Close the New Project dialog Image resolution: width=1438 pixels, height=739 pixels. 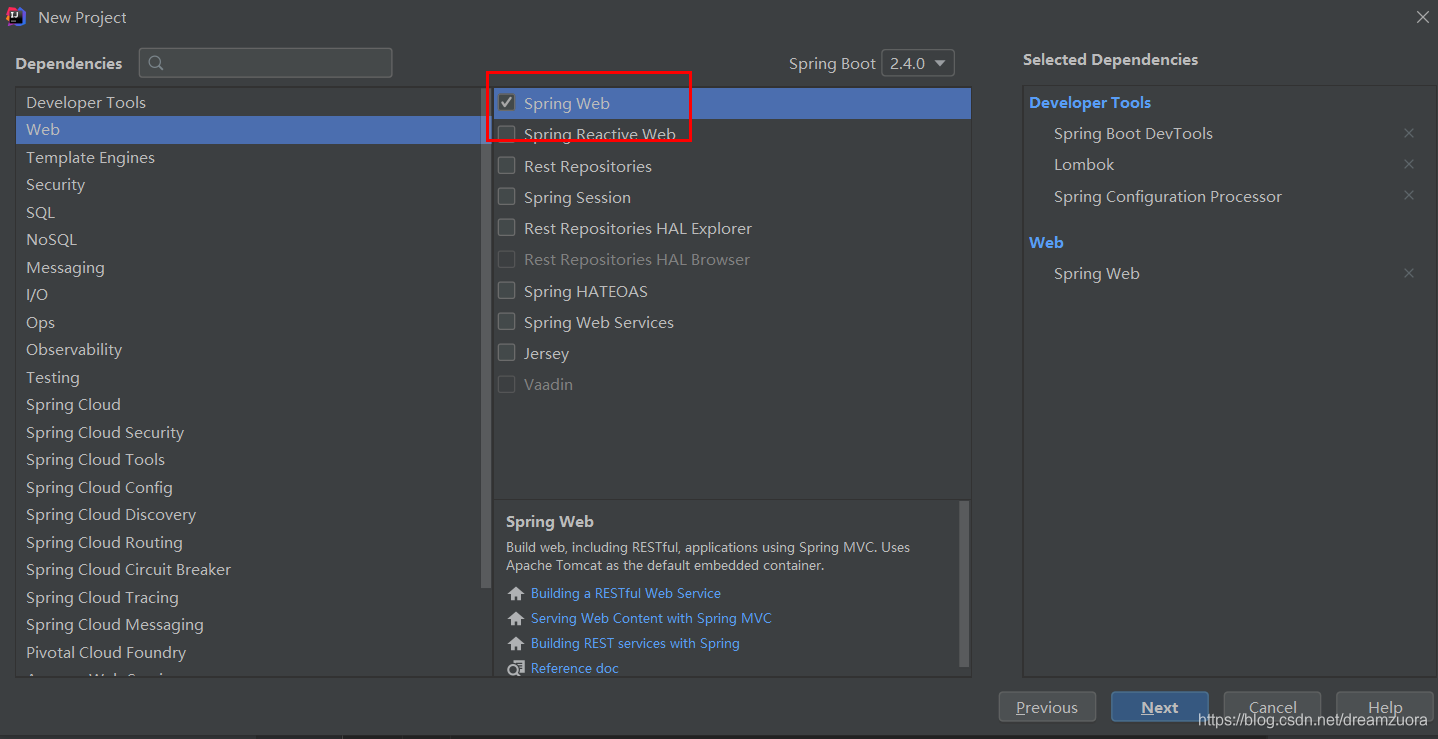(x=1422, y=17)
